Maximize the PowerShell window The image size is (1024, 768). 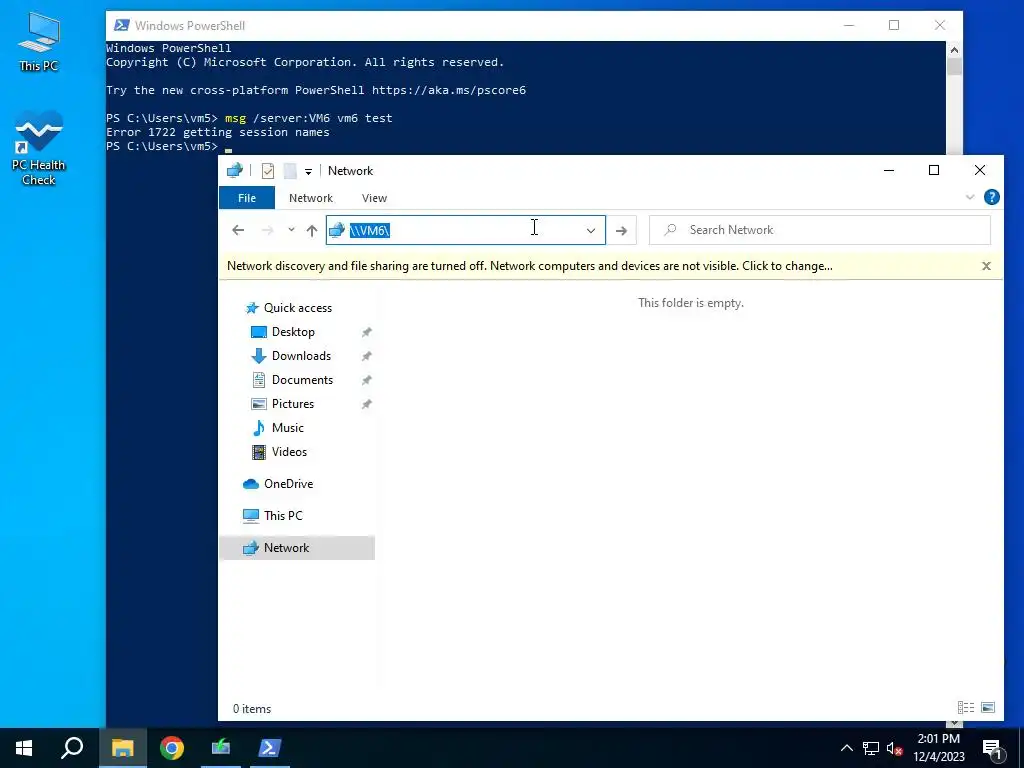pyautogui.click(x=894, y=25)
